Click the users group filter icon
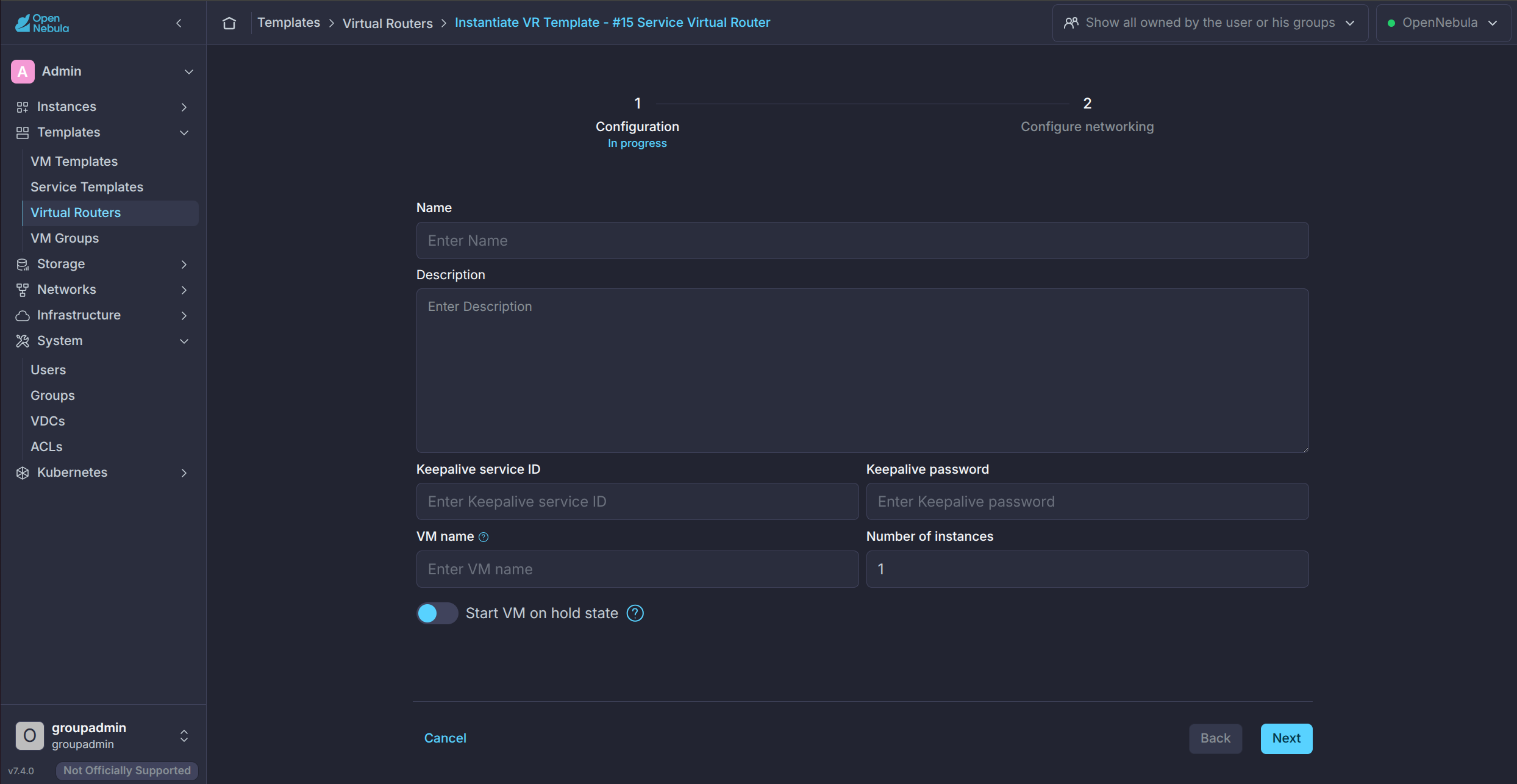This screenshot has height=784, width=1517. point(1071,23)
